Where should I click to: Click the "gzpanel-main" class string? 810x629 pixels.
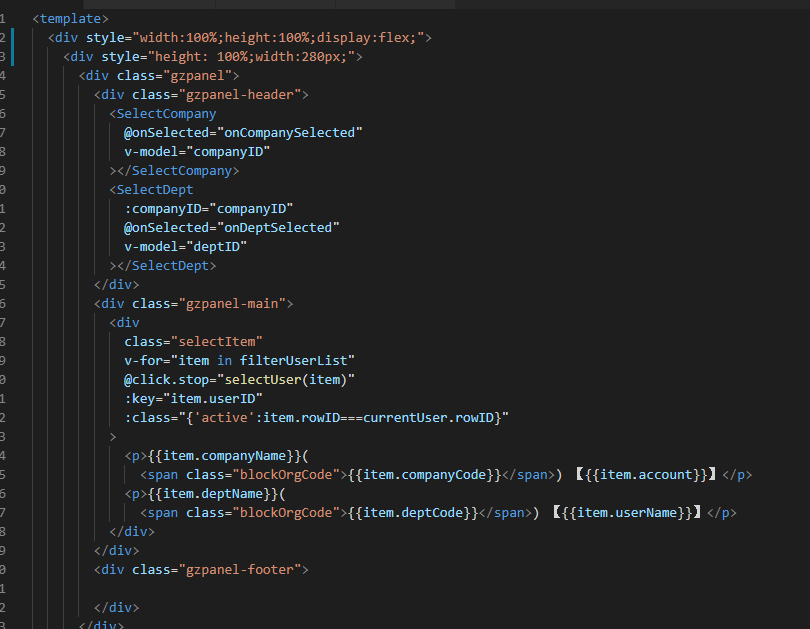(232, 304)
